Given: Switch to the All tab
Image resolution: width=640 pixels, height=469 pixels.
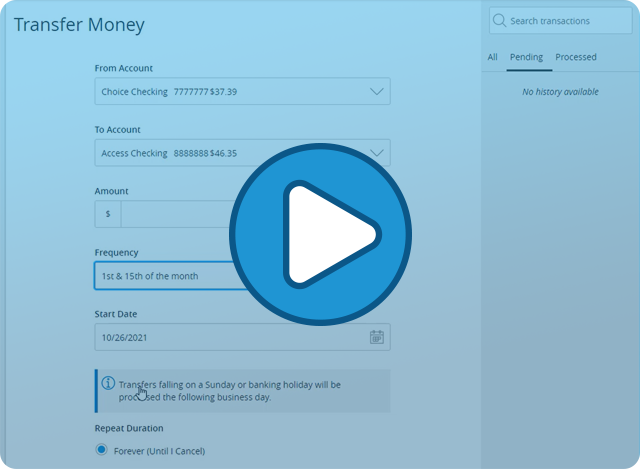Looking at the screenshot, I should pyautogui.click(x=492, y=57).
